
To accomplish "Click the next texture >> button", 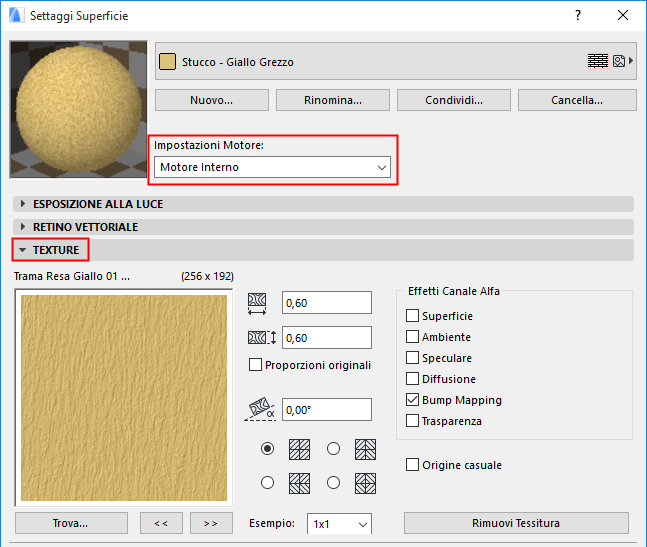I will coord(211,523).
